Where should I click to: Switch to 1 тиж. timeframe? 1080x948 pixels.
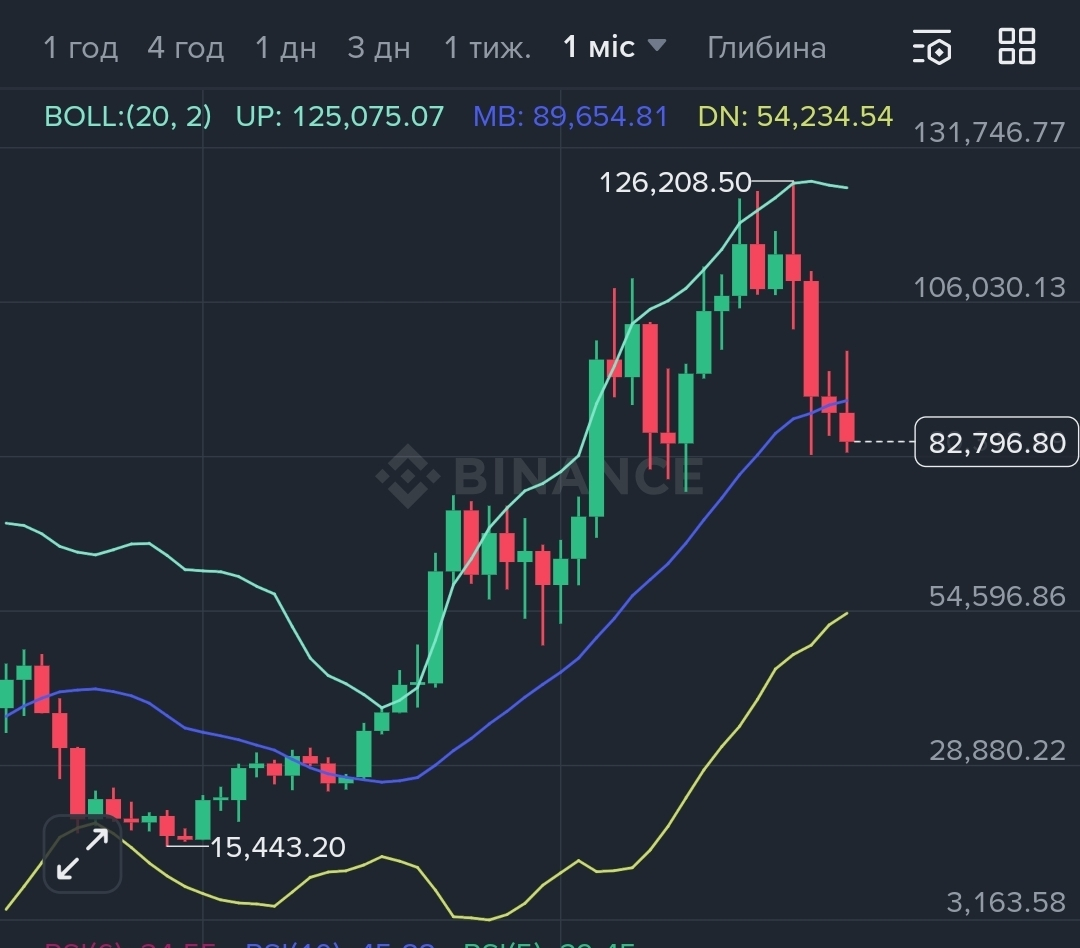click(488, 48)
